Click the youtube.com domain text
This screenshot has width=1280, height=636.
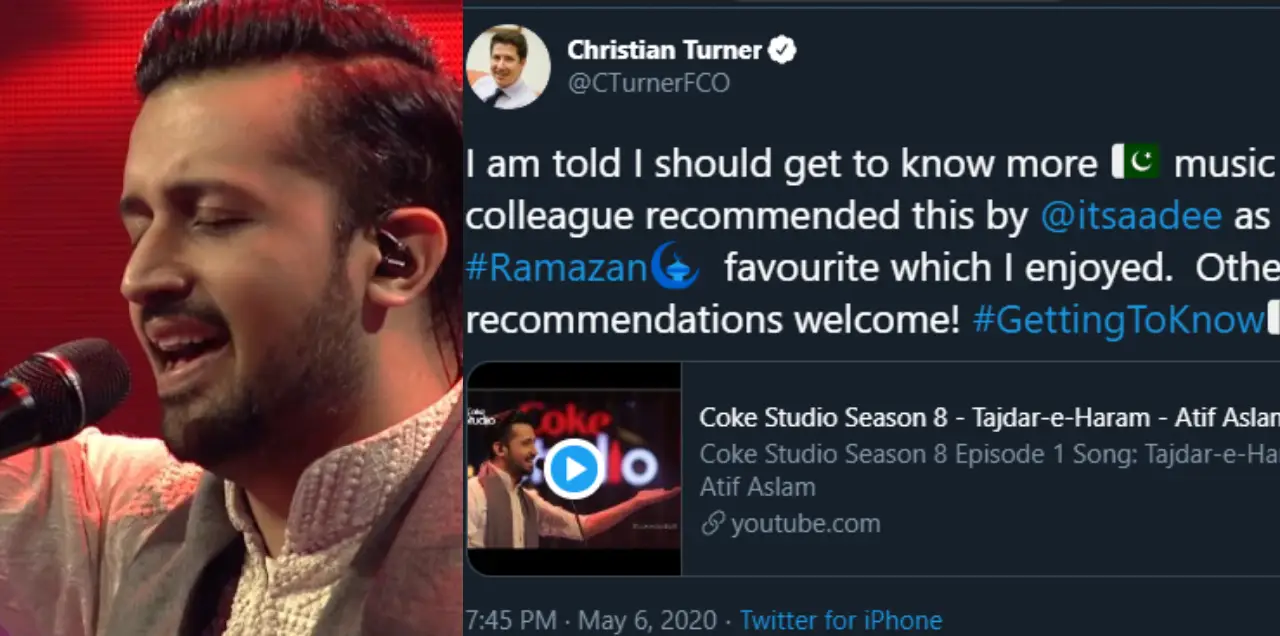[x=805, y=524]
